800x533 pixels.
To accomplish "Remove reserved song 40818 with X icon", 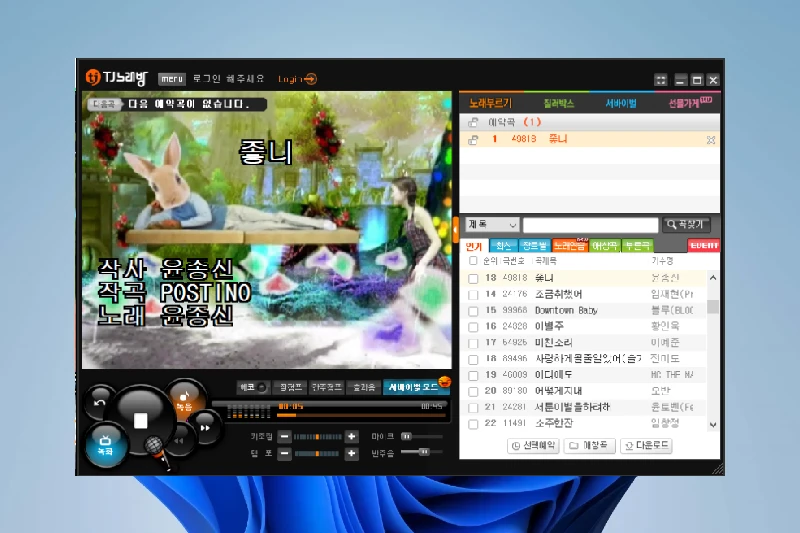I will 711,140.
